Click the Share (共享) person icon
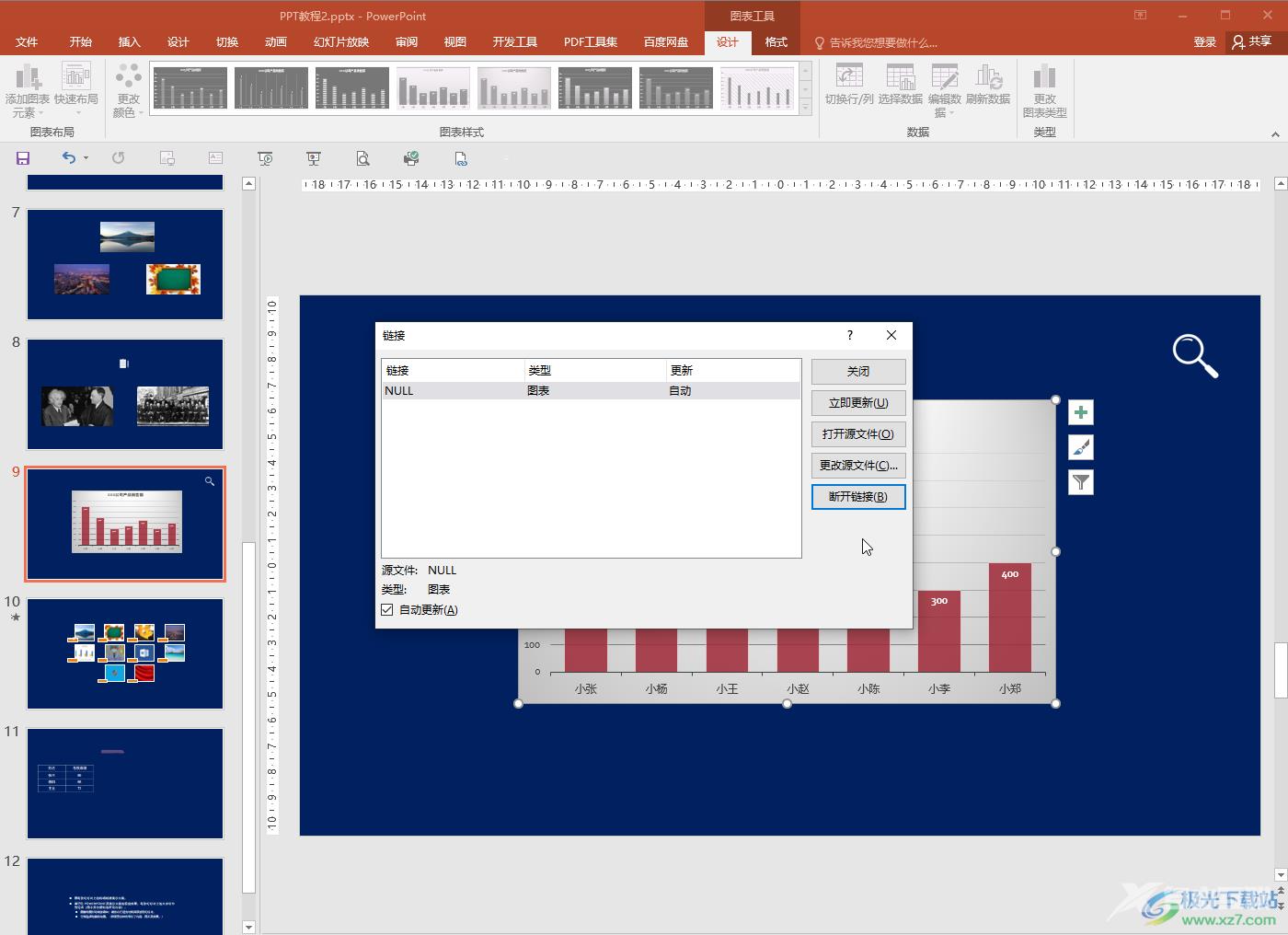 tap(1238, 41)
